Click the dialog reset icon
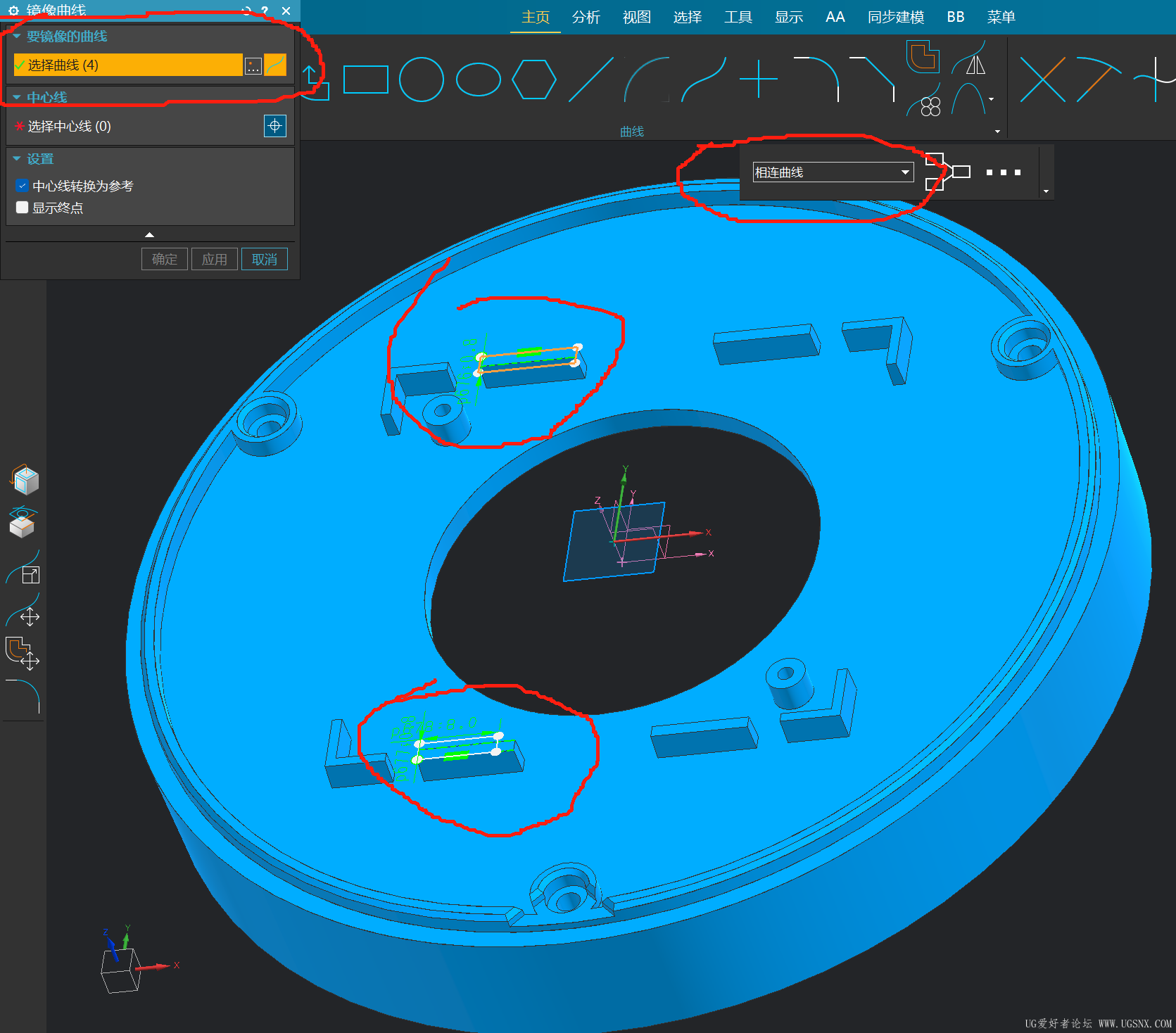The width and height of the screenshot is (1176, 1033). (x=245, y=11)
